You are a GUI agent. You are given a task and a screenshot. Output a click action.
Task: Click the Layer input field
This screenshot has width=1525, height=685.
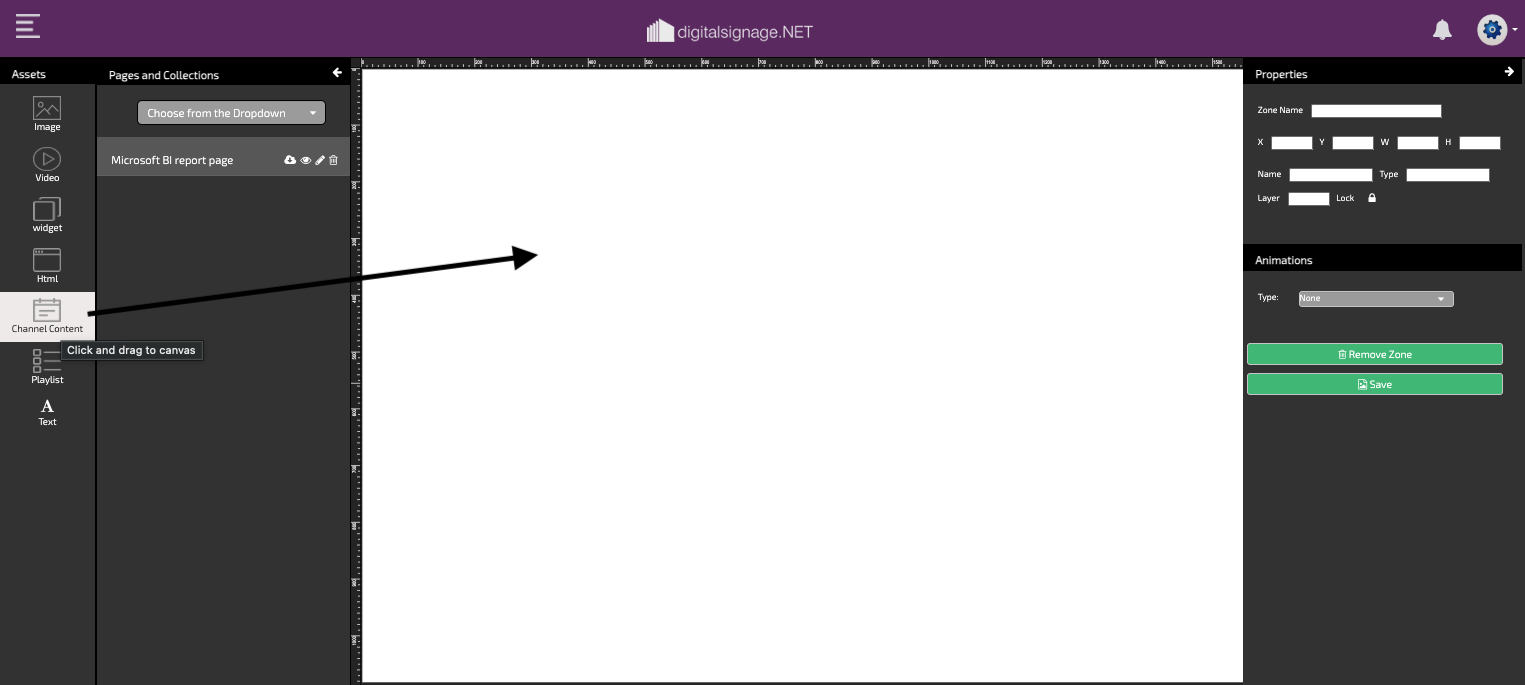(x=1308, y=199)
